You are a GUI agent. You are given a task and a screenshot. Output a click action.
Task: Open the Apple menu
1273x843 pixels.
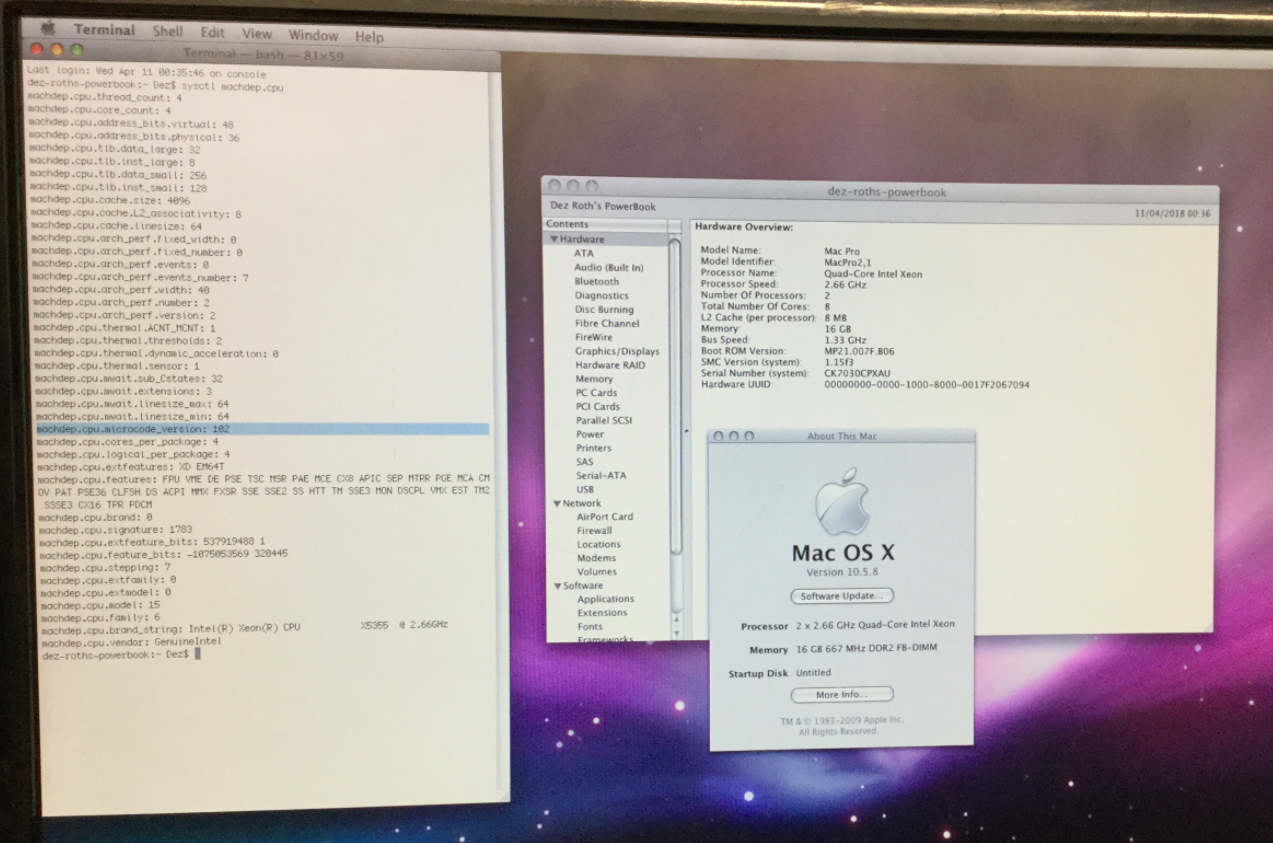[47, 27]
